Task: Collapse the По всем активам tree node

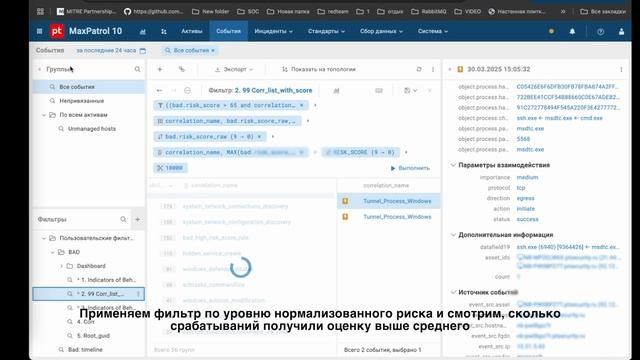Action: point(44,115)
